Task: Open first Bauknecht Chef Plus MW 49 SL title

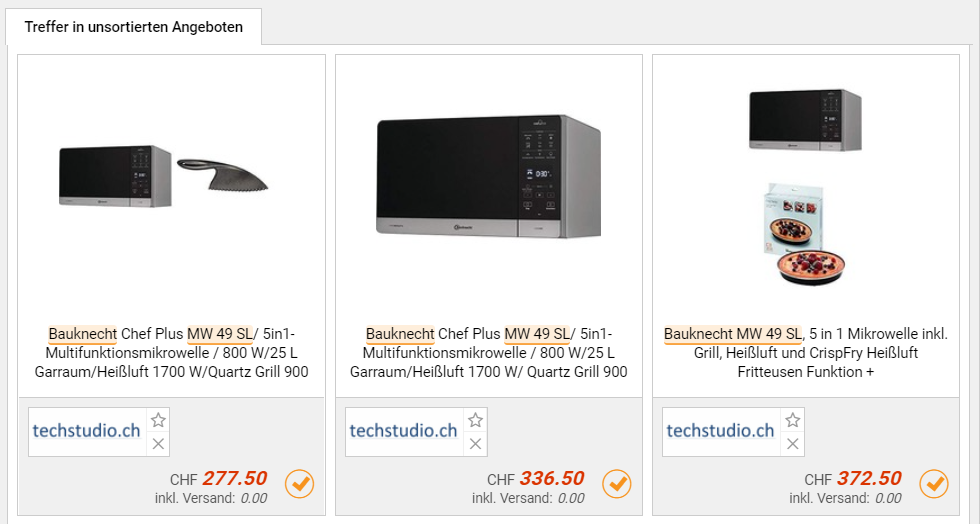Action: [x=172, y=353]
